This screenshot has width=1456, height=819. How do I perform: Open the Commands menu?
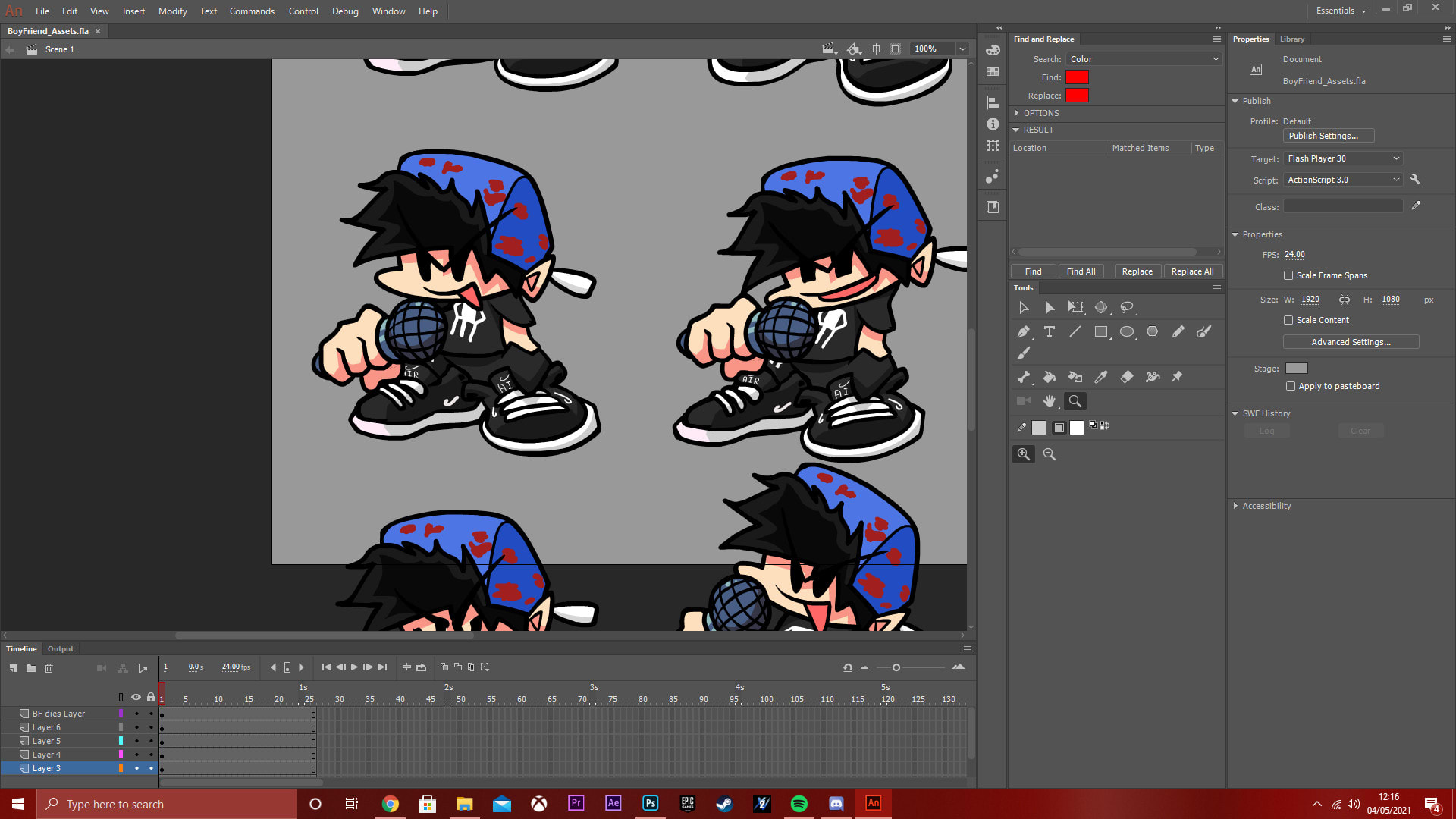252,11
